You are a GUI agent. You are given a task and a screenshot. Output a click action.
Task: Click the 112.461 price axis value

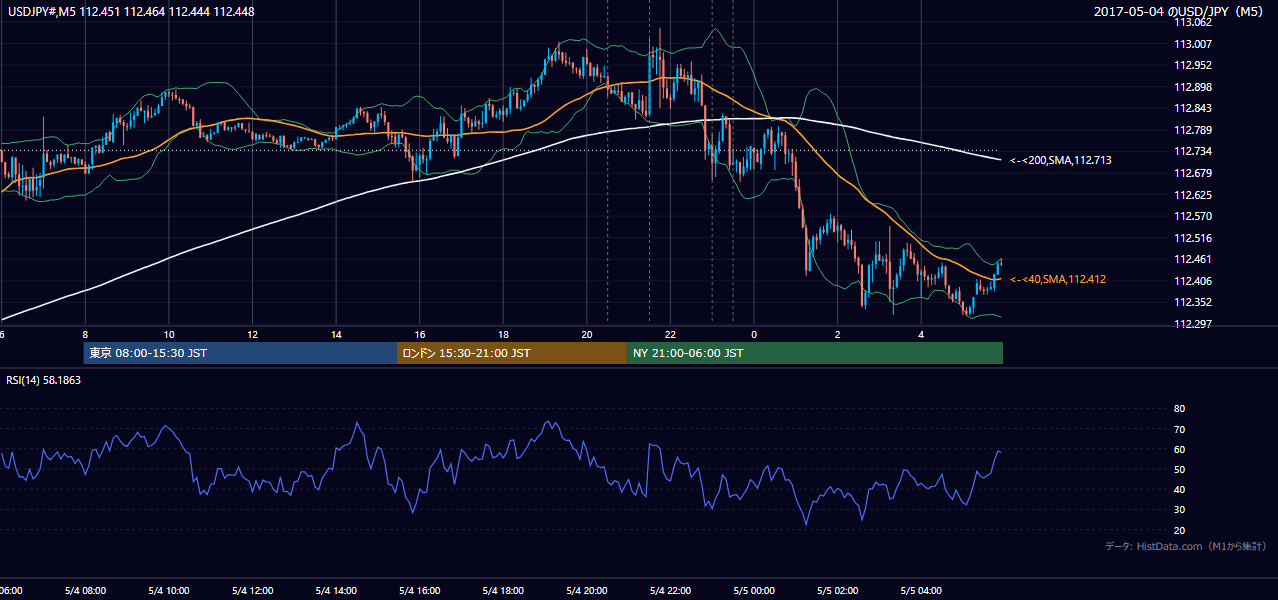coord(1193,259)
